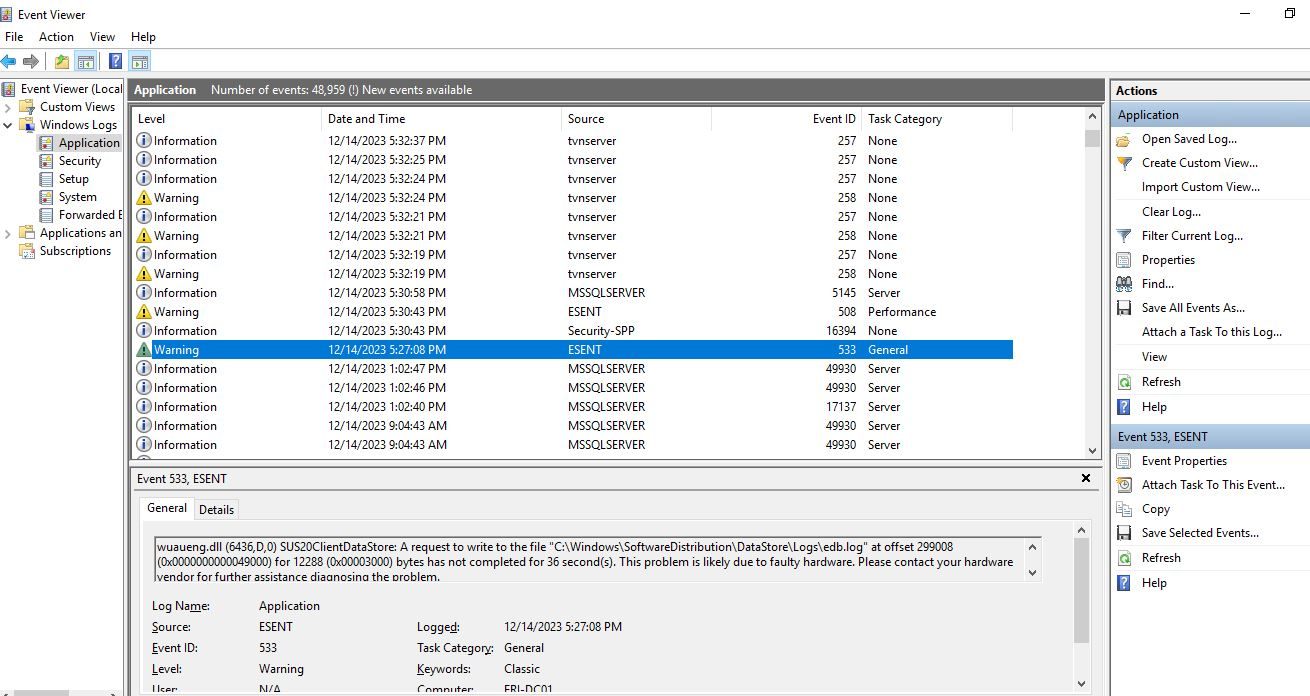Expand Applications and Services Logs
1310x696 pixels.
click(7, 232)
